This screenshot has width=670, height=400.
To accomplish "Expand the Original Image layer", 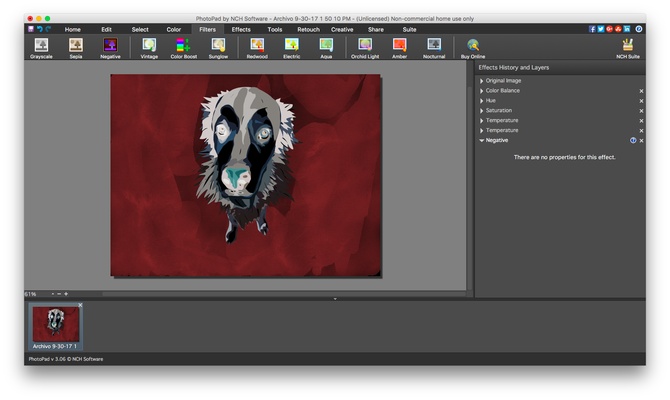I will (482, 81).
